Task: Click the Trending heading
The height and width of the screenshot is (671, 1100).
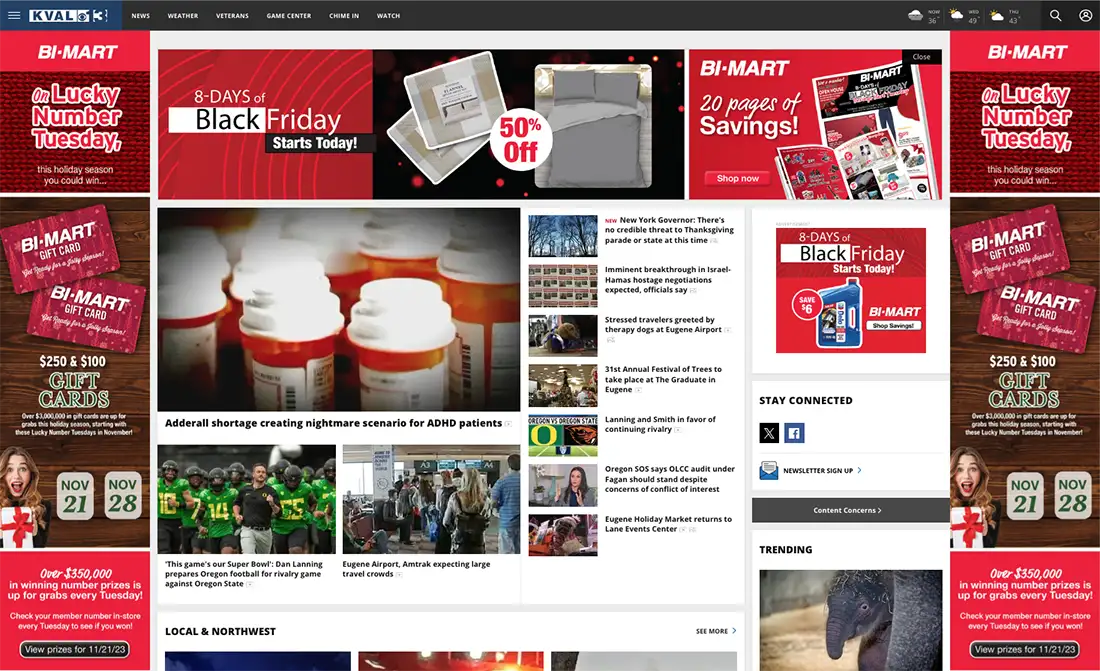Action: [x=786, y=550]
